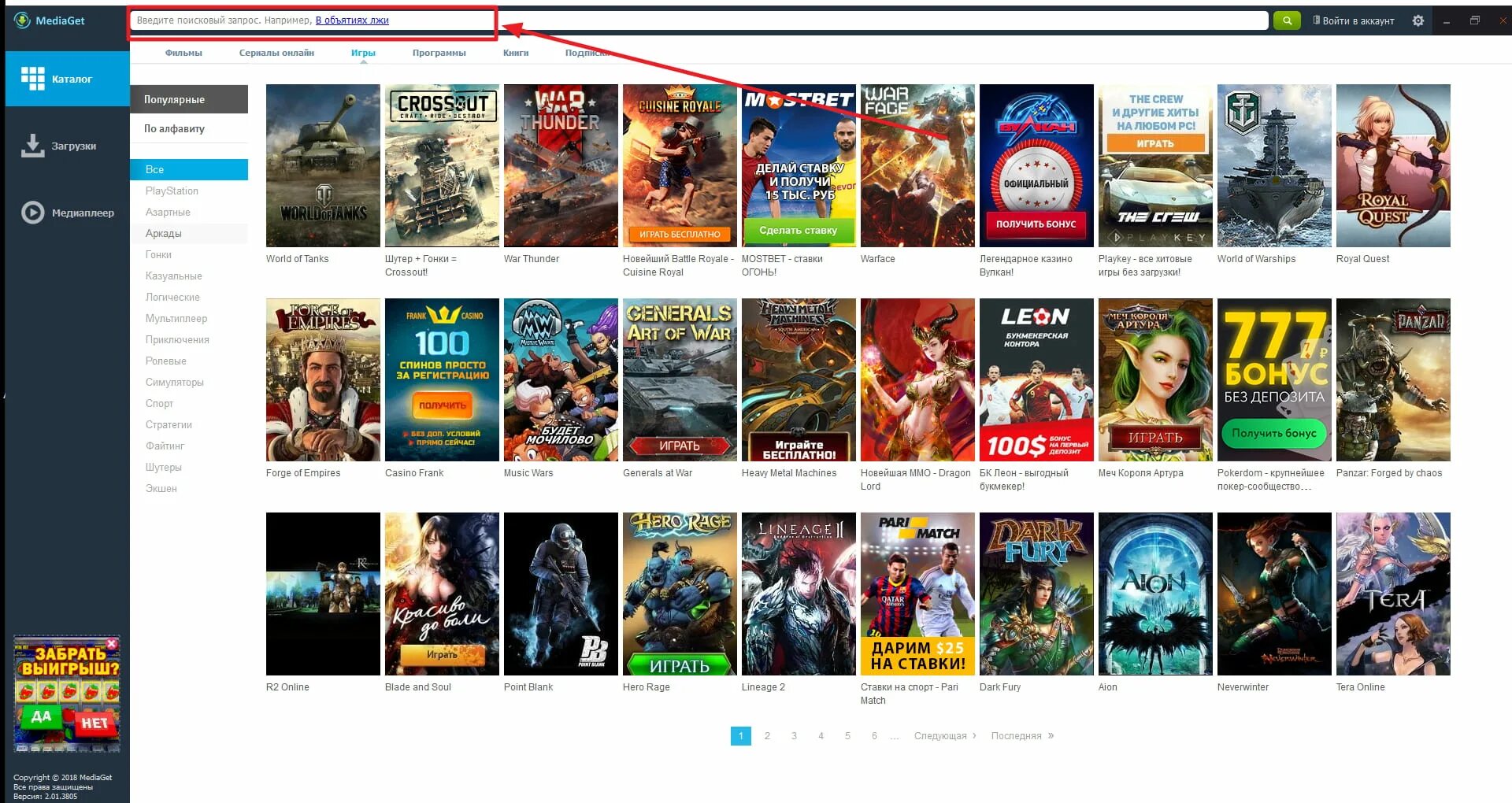Click Войти в аккаунт login
This screenshot has width=1512, height=803.
pos(1353,21)
